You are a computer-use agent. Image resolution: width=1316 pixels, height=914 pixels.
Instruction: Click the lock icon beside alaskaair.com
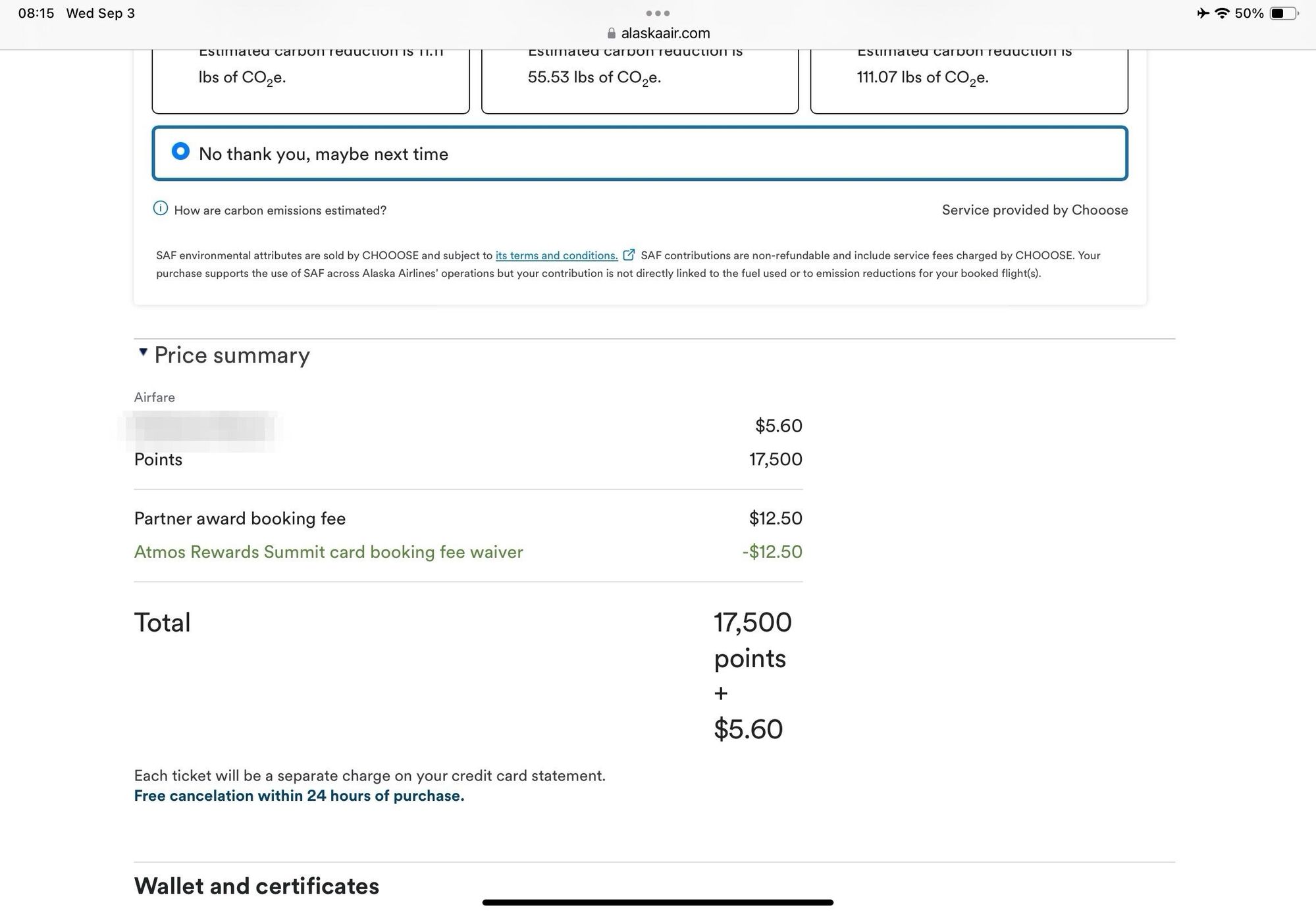coord(612,34)
